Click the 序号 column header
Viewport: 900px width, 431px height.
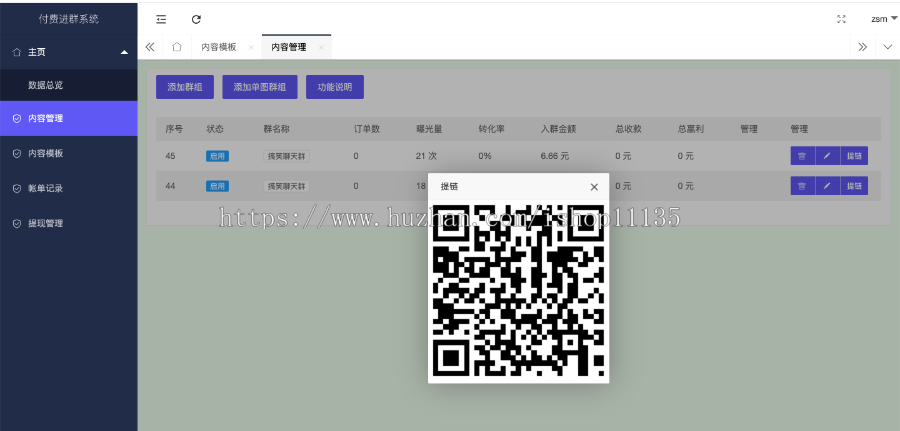click(x=174, y=129)
